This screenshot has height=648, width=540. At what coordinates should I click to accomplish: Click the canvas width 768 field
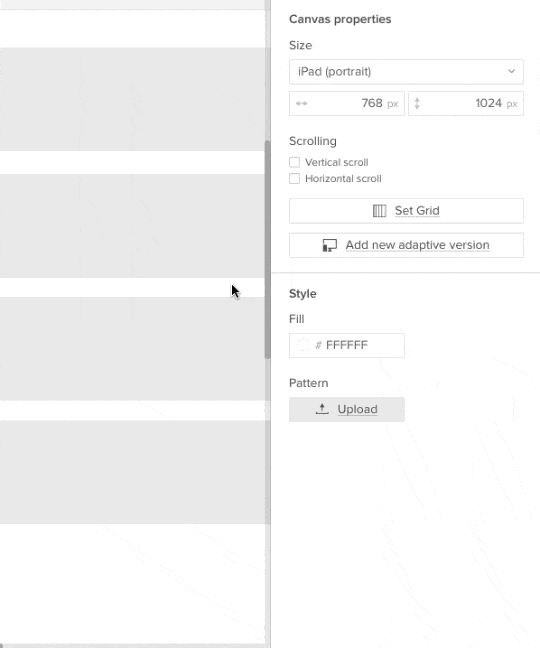click(347, 103)
